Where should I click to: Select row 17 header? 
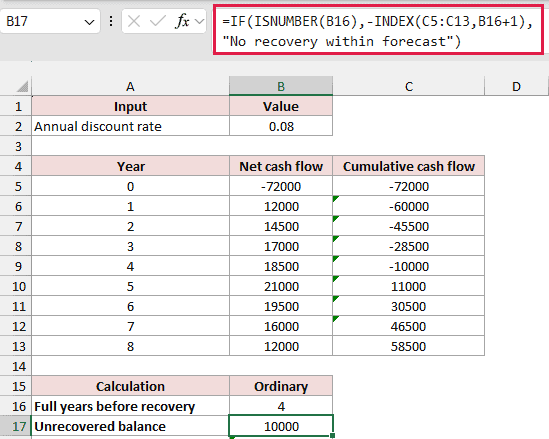tap(16, 426)
